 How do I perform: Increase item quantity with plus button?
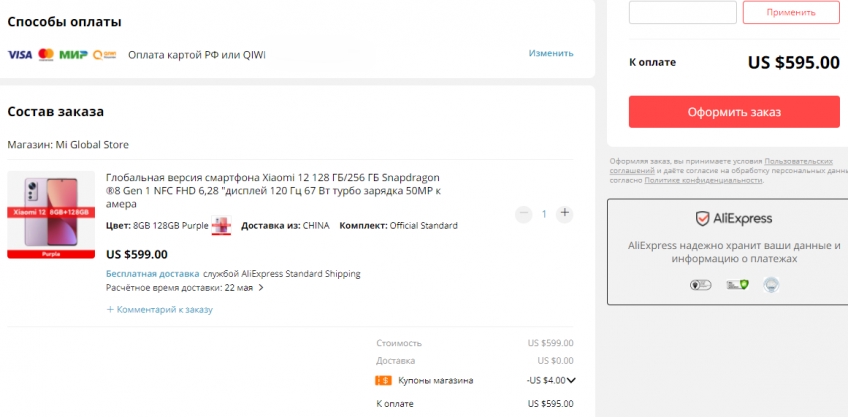(565, 213)
